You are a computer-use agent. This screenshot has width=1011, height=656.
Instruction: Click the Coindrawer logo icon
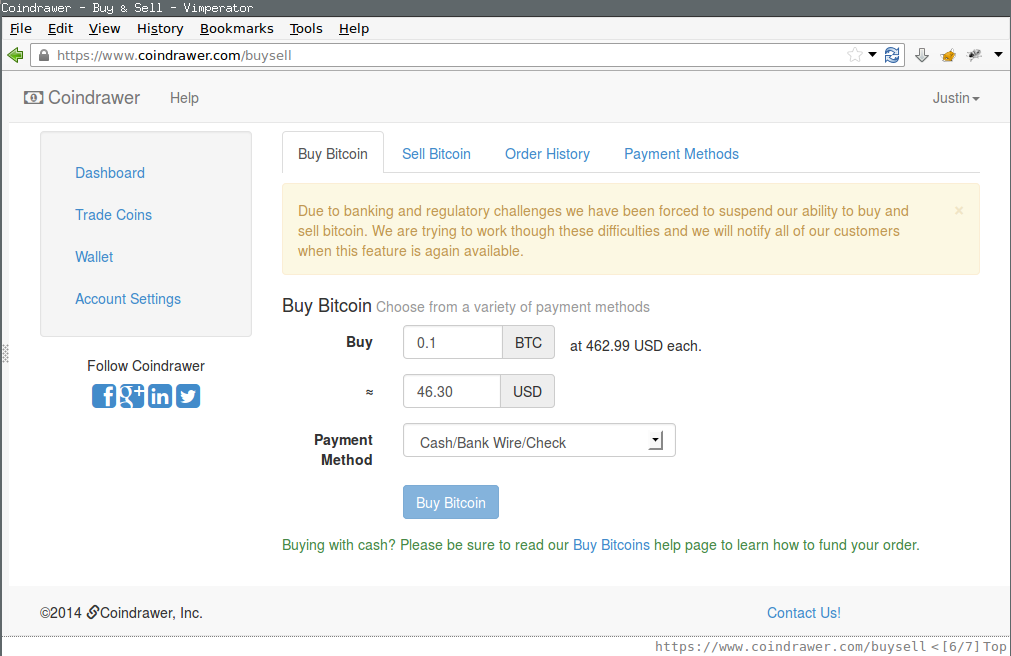[34, 97]
